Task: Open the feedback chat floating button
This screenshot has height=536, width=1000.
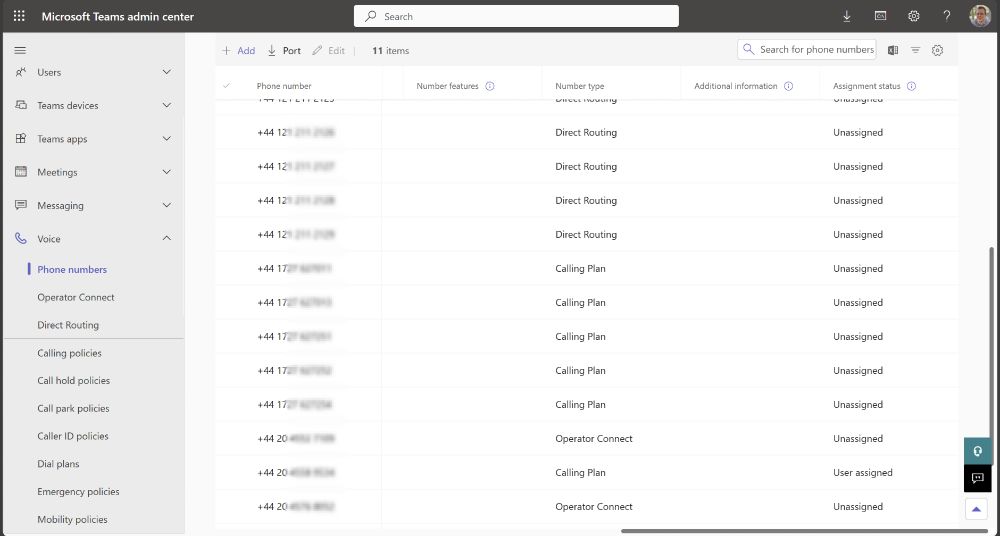Action: (978, 478)
